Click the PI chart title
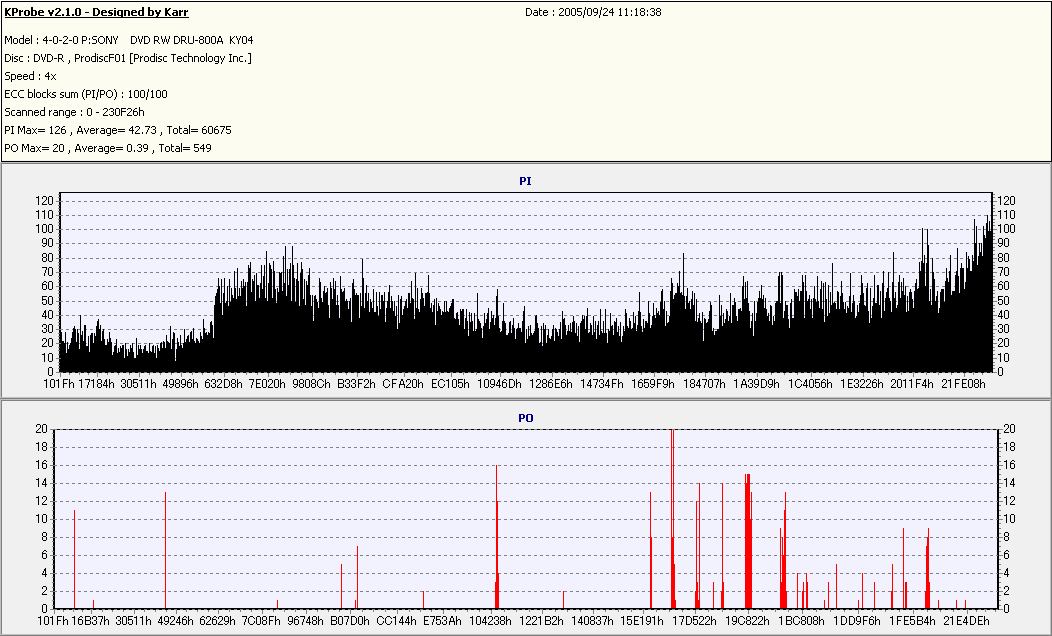The height and width of the screenshot is (636, 1052). pos(525,181)
